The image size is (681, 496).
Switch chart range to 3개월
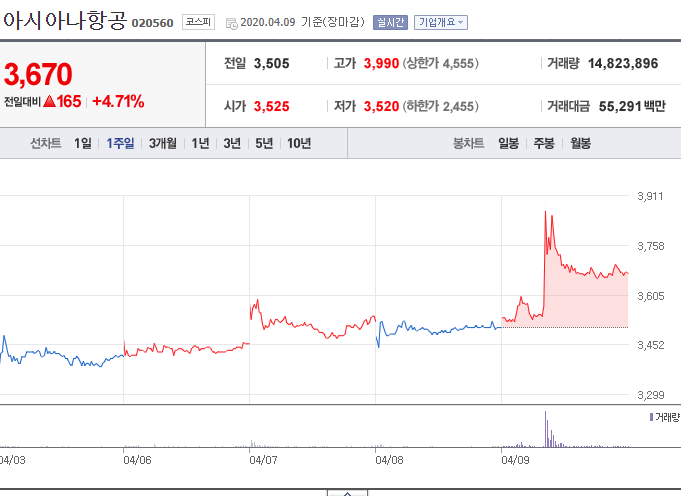click(x=163, y=143)
